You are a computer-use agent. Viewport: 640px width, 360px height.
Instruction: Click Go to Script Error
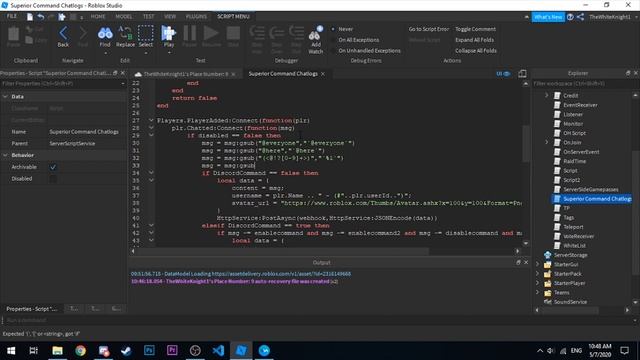[x=429, y=29]
